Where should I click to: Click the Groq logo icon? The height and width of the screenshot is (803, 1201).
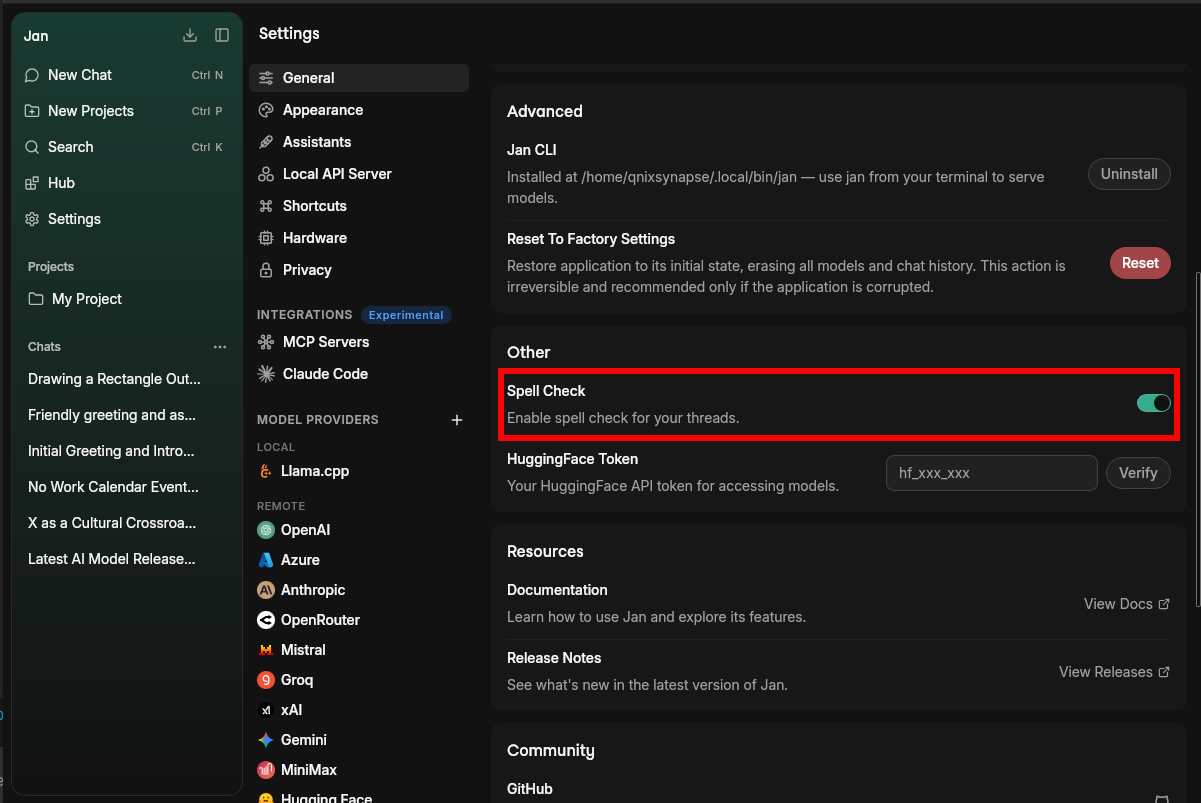click(266, 680)
